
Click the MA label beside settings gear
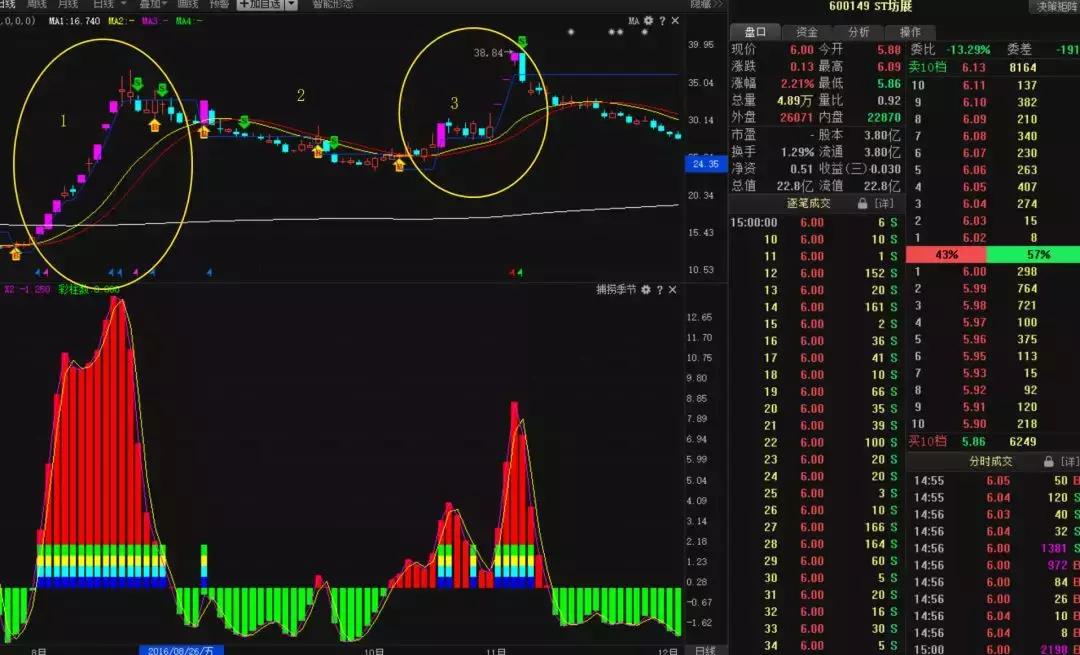point(634,21)
